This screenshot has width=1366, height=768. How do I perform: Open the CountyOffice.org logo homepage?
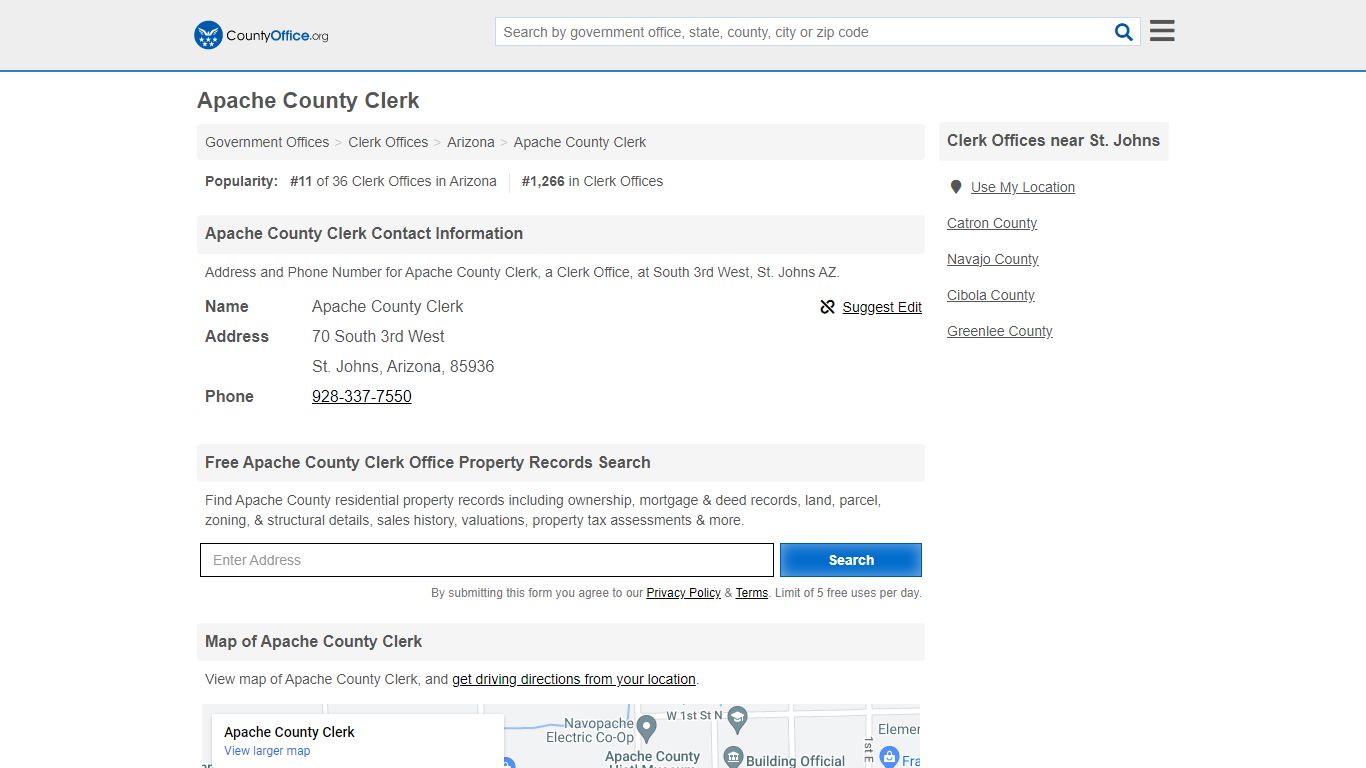(x=261, y=35)
